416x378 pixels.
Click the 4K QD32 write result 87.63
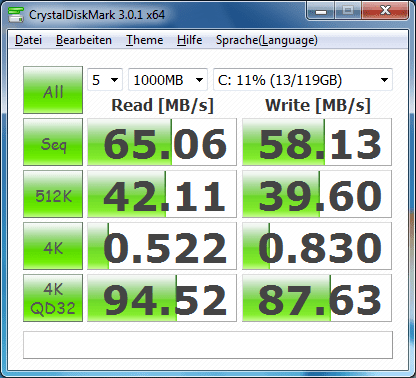coord(317,298)
